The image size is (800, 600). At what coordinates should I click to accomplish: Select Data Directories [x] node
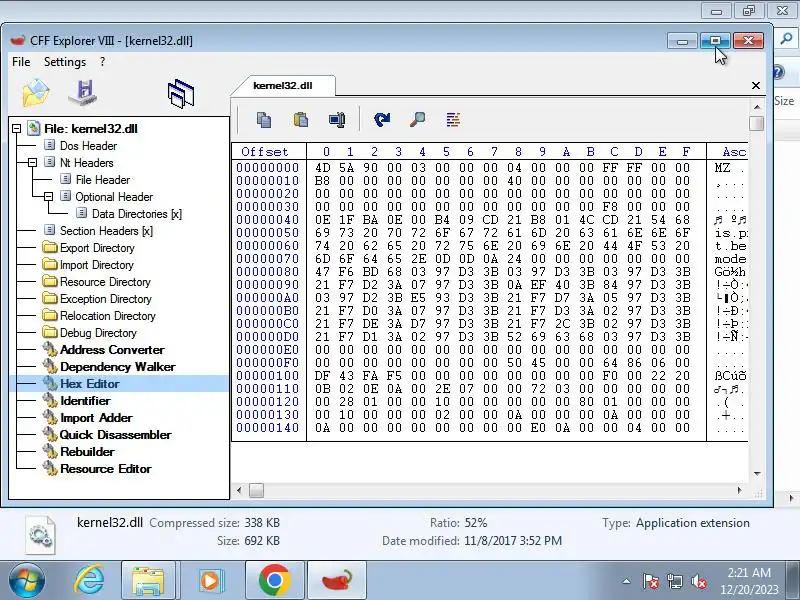[x=137, y=214]
